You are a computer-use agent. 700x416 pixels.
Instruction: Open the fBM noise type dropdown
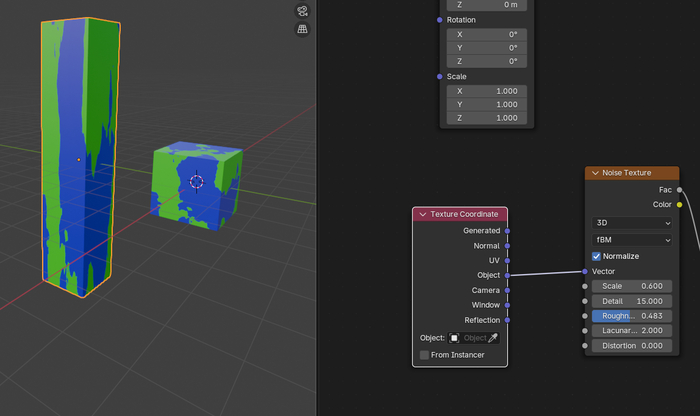[631, 240]
